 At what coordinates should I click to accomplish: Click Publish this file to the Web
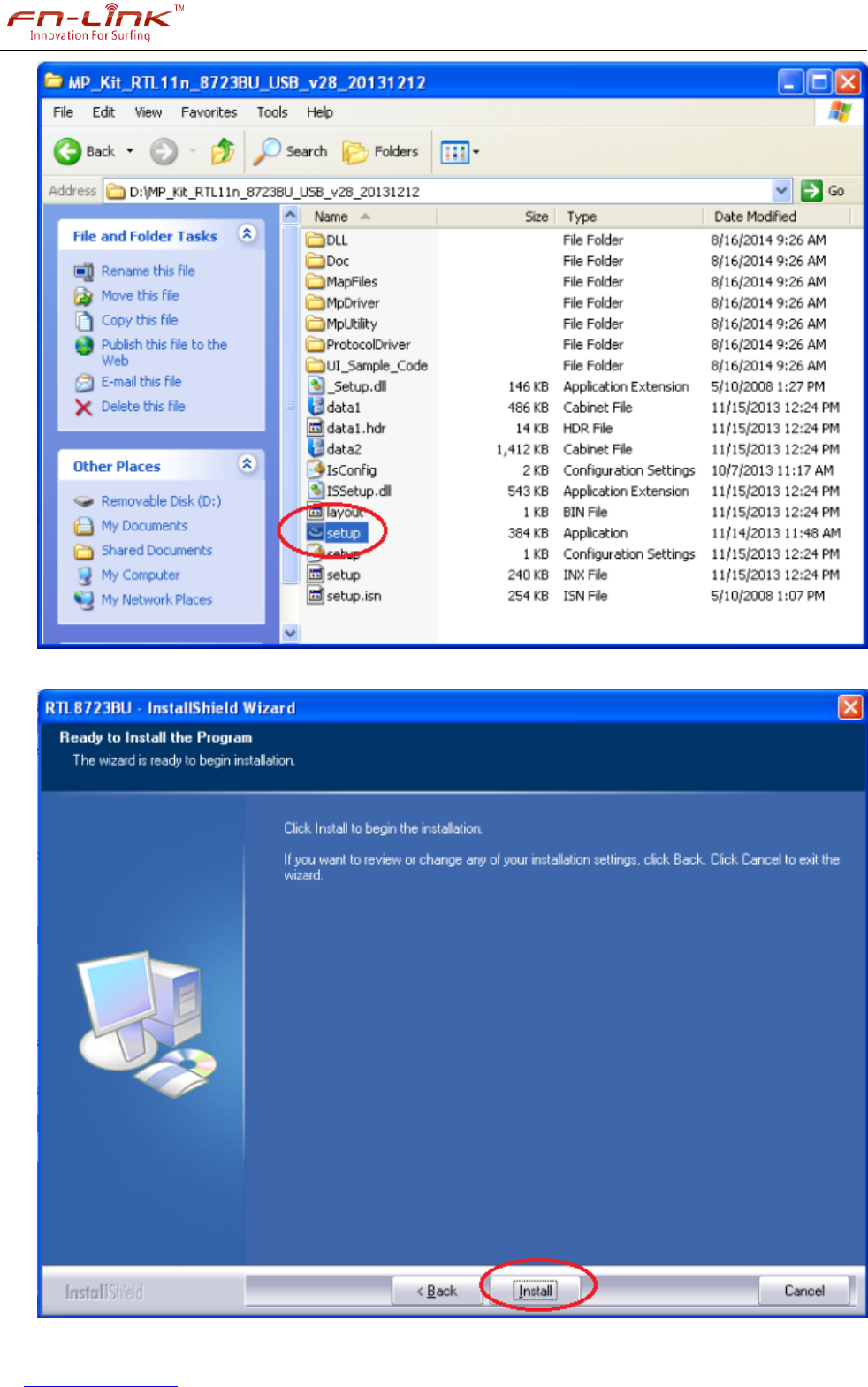coord(164,352)
